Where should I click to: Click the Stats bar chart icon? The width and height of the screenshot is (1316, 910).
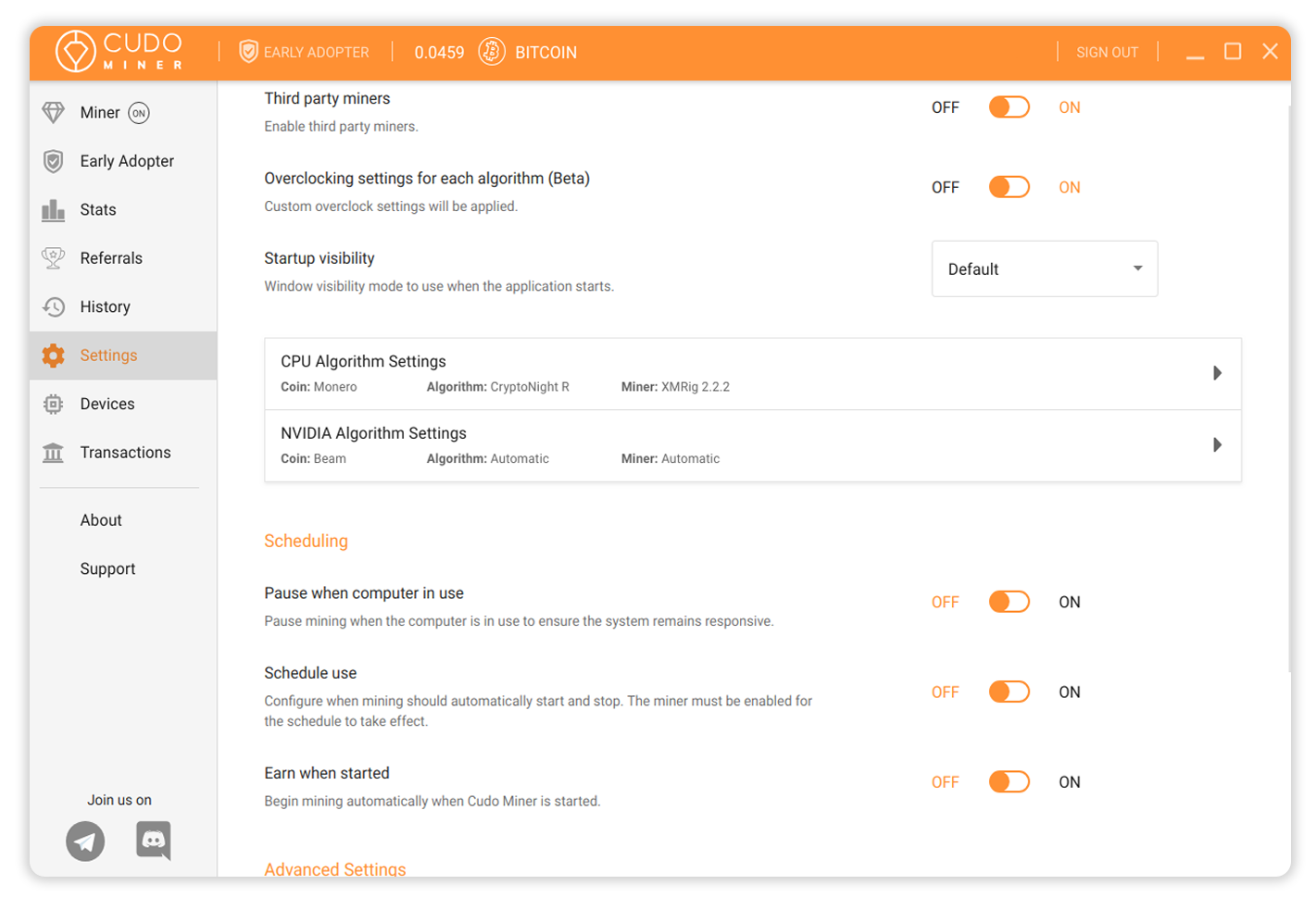pyautogui.click(x=54, y=210)
